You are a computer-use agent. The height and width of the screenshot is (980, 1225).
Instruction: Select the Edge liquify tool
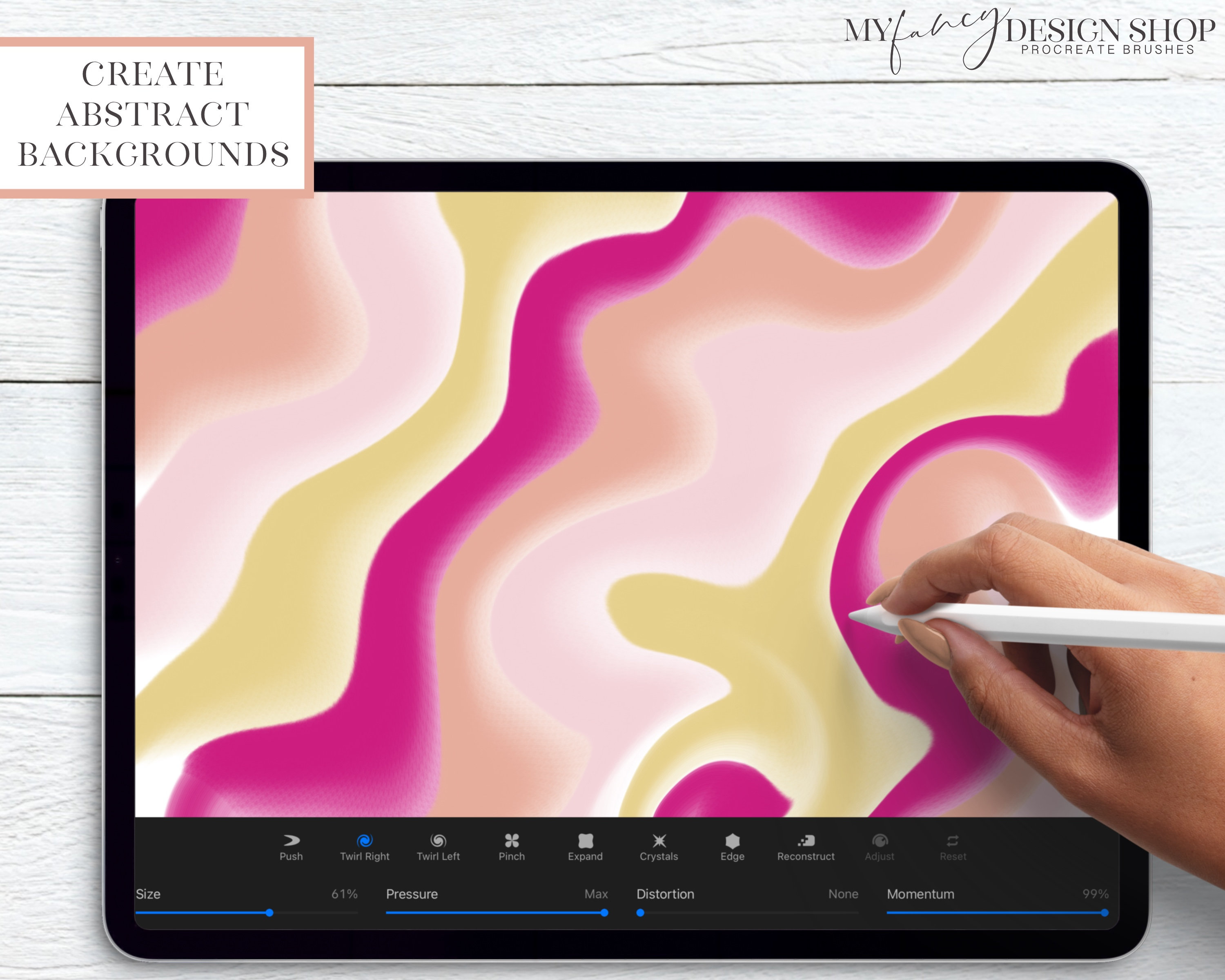click(733, 847)
